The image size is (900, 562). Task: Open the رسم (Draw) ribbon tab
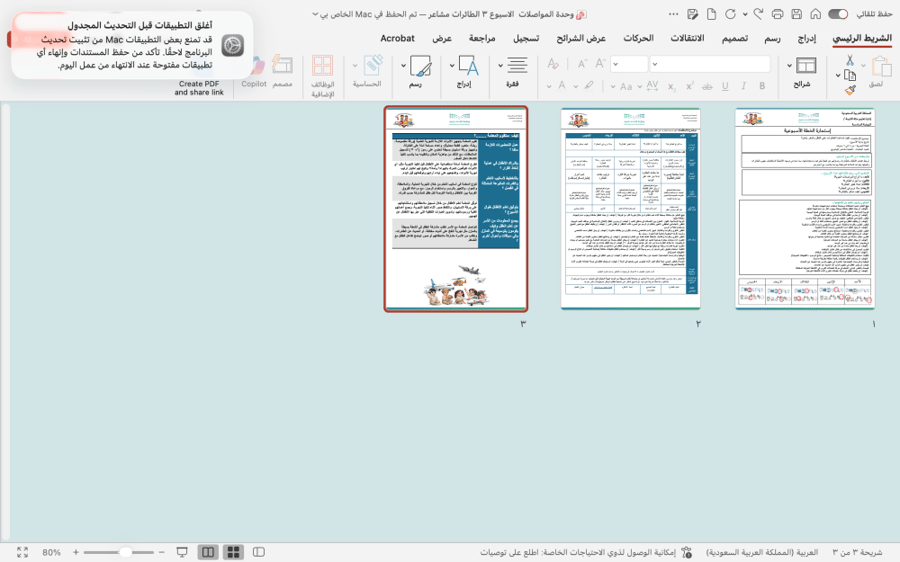coord(772,38)
